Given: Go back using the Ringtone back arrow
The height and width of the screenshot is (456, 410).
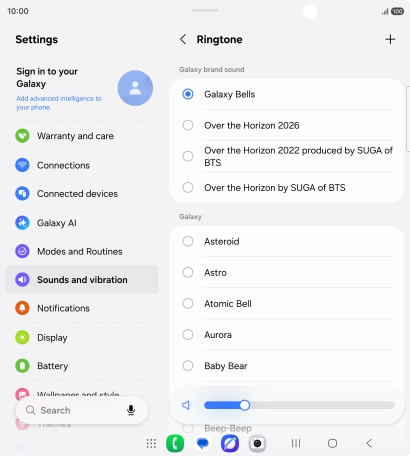Looking at the screenshot, I should coord(183,39).
